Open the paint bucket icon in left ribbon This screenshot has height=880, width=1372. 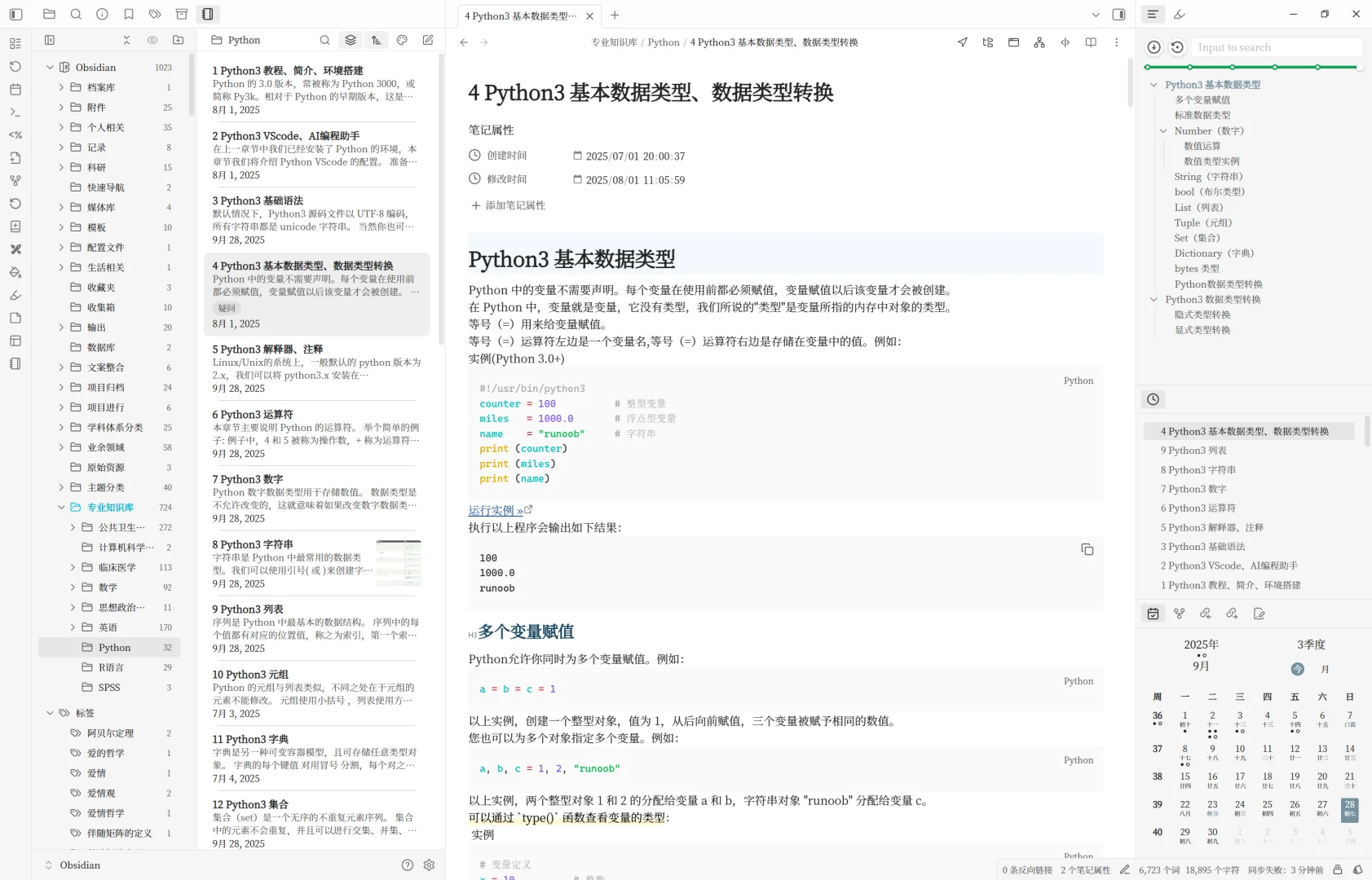15,272
